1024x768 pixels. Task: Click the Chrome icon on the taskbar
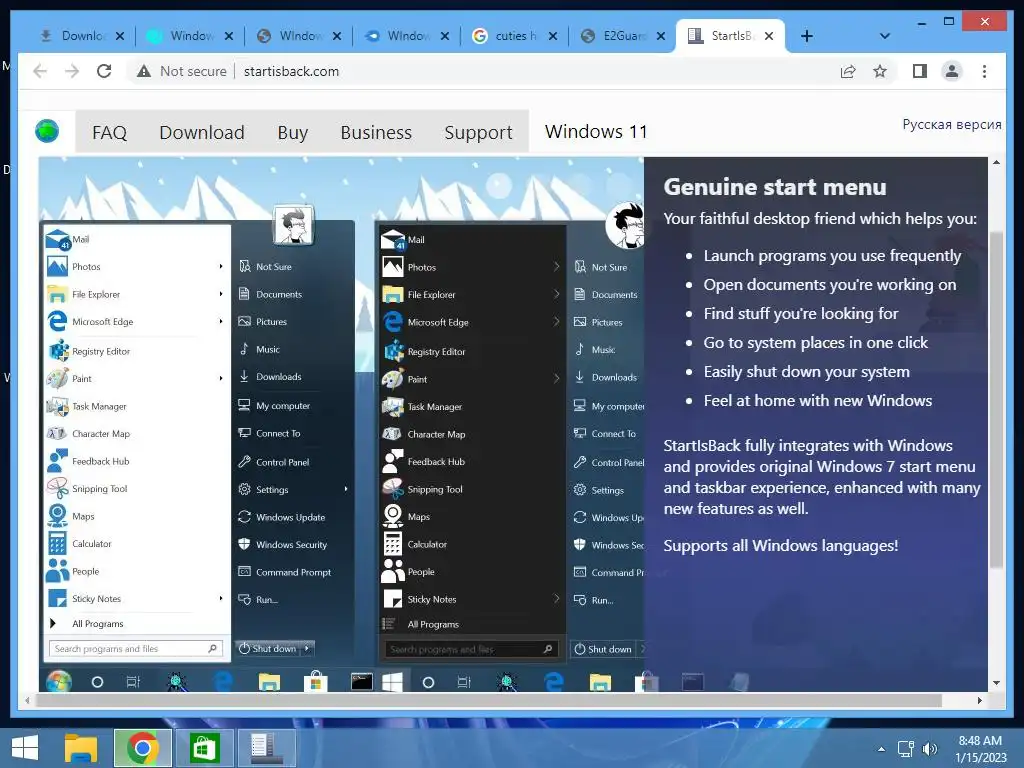[x=142, y=748]
